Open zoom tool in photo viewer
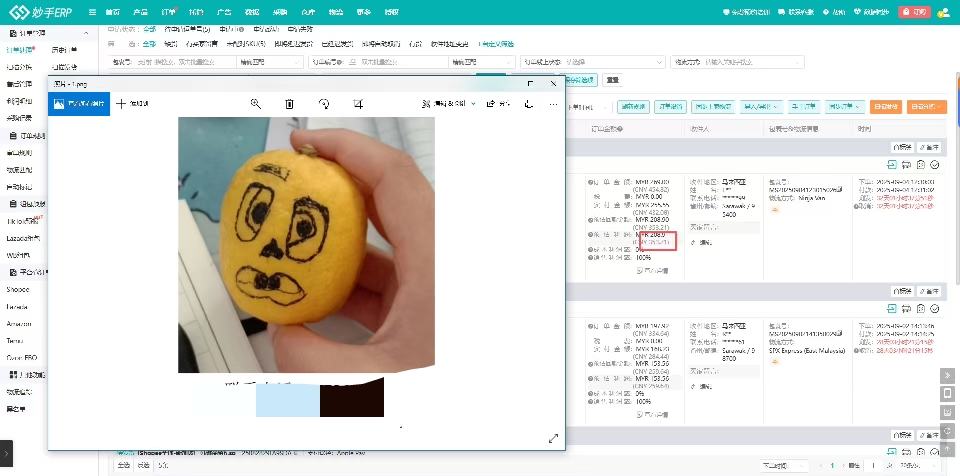Screen dimensions: 960x476 (x=256, y=104)
